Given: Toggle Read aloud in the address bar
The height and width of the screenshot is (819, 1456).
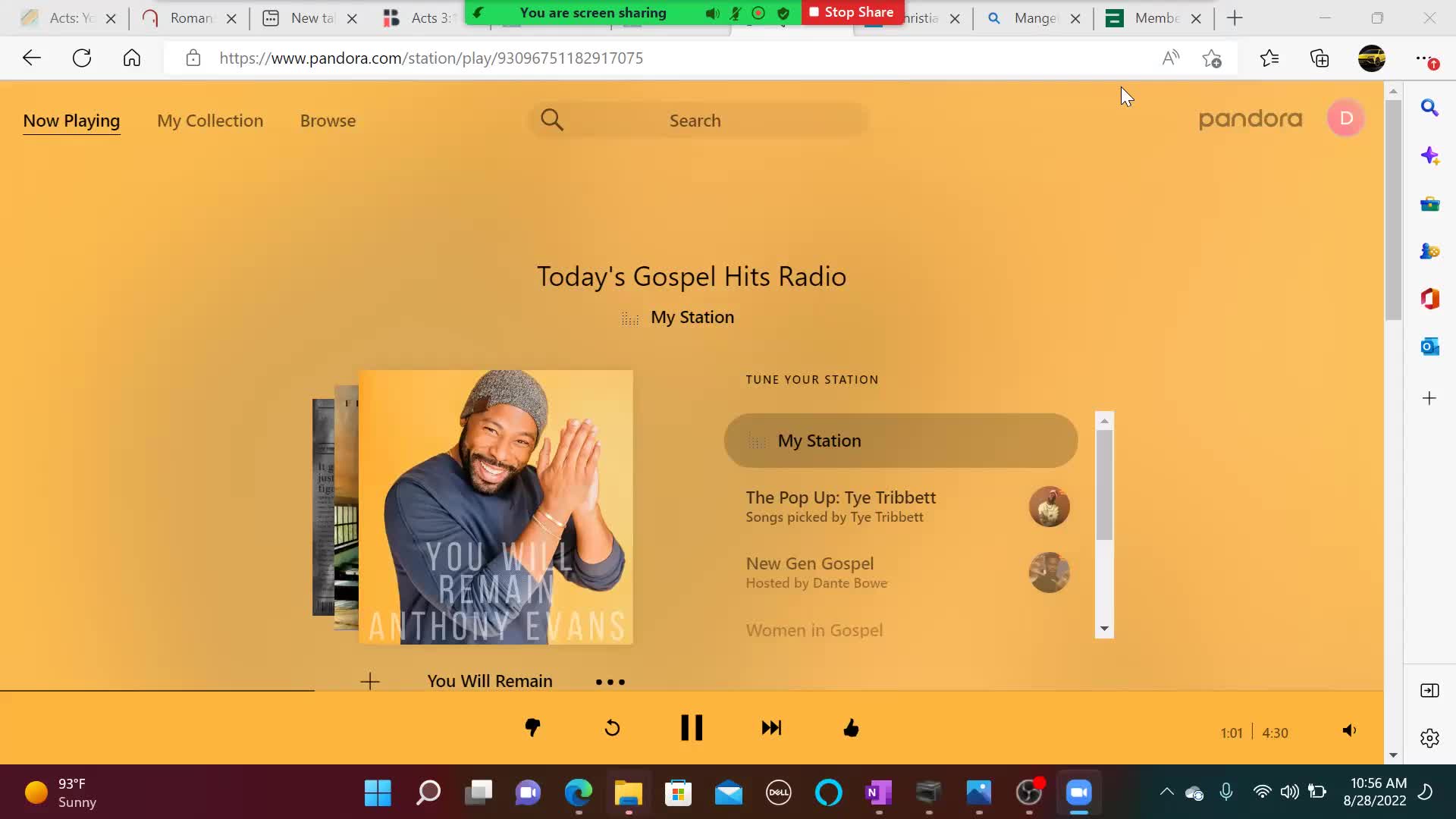Looking at the screenshot, I should tap(1171, 58).
